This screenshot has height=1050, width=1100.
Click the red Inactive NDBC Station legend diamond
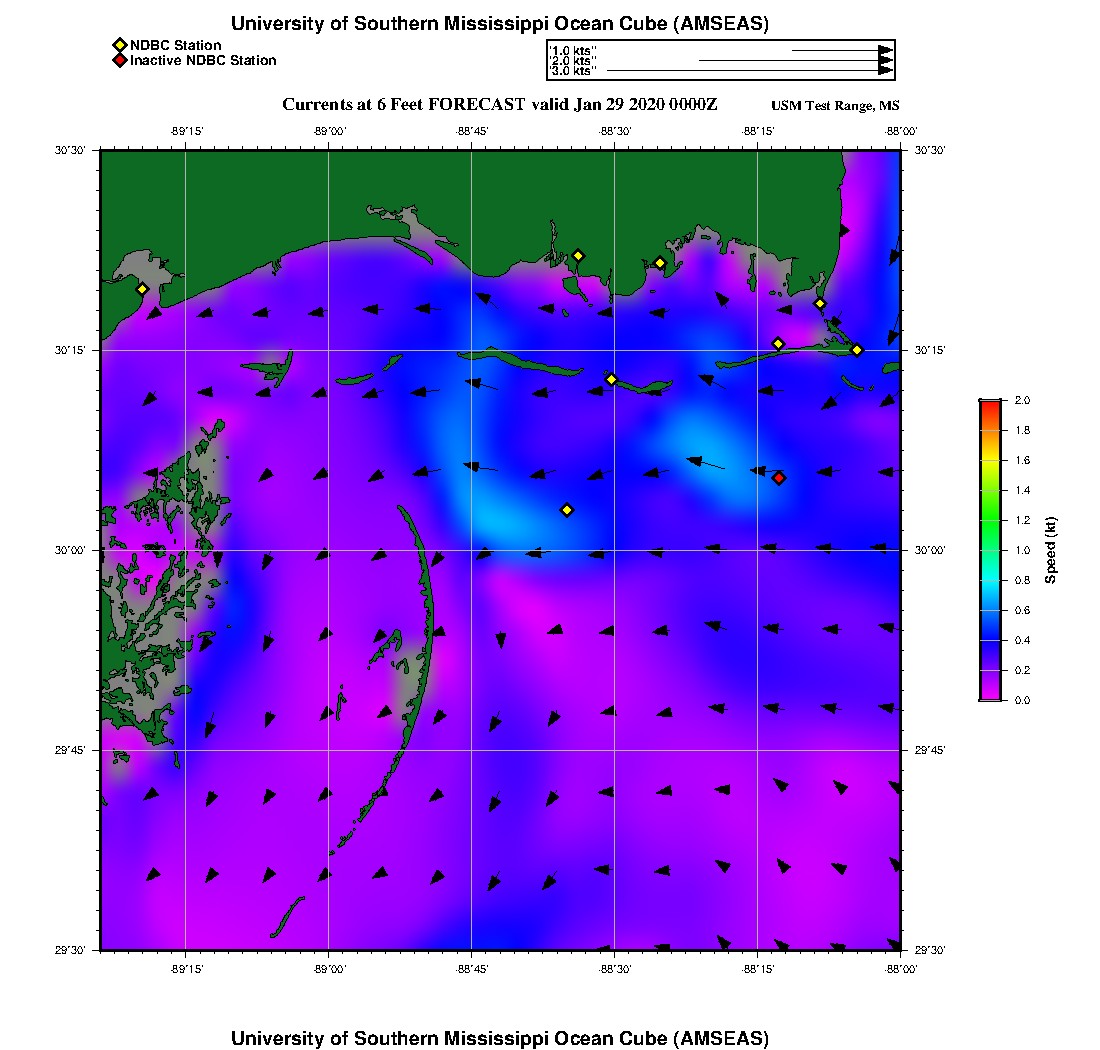click(120, 60)
